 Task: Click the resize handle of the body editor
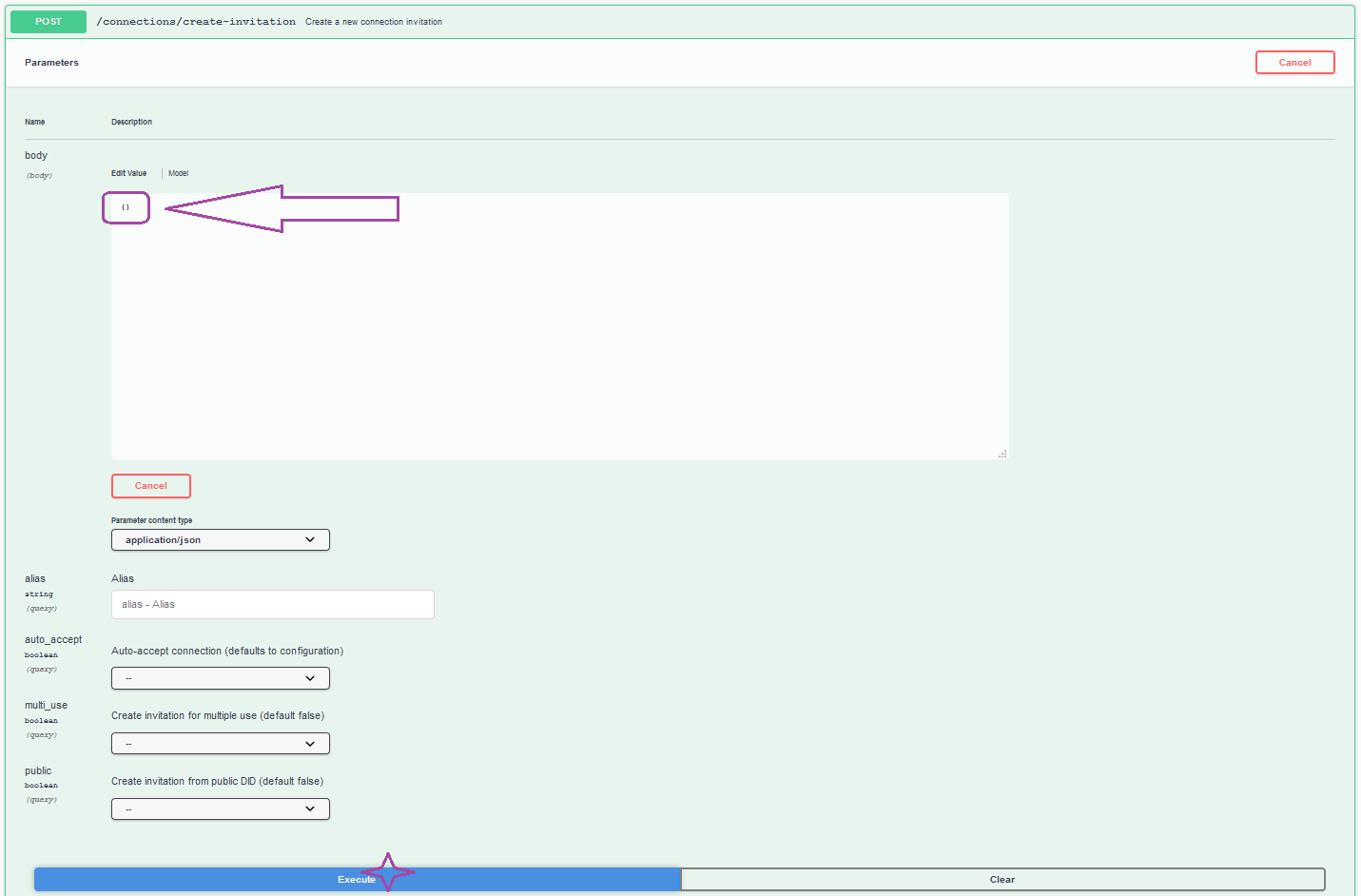point(1002,455)
